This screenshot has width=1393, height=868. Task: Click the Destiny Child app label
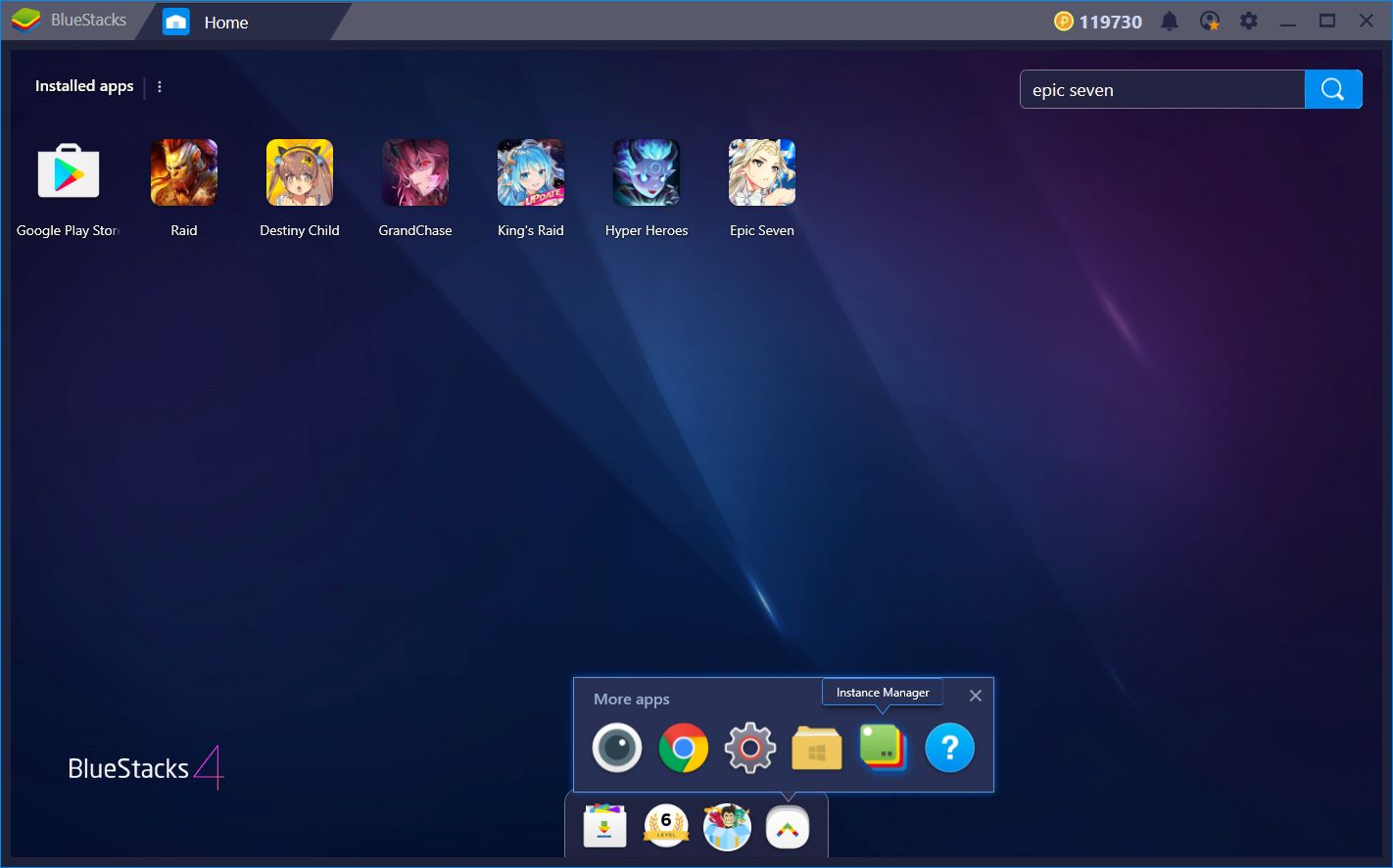click(300, 230)
